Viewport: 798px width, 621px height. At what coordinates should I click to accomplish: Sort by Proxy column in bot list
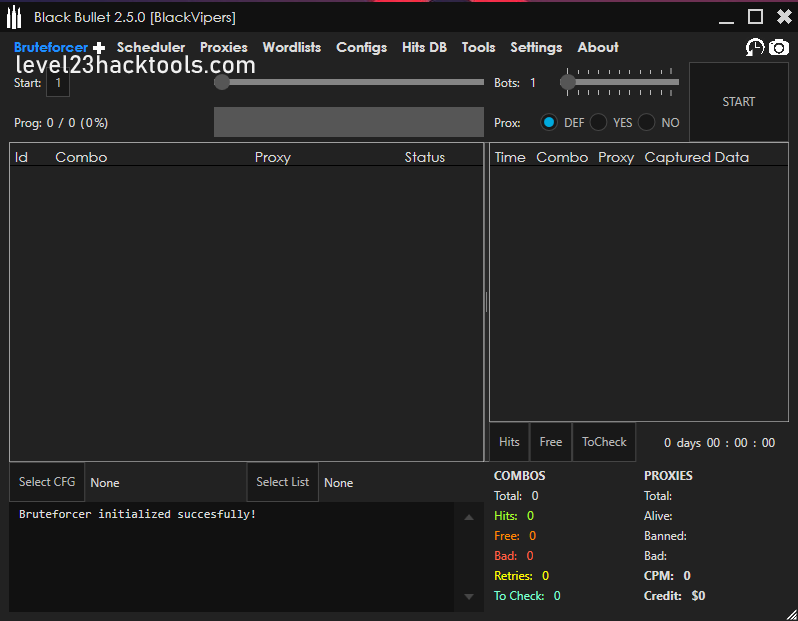273,157
